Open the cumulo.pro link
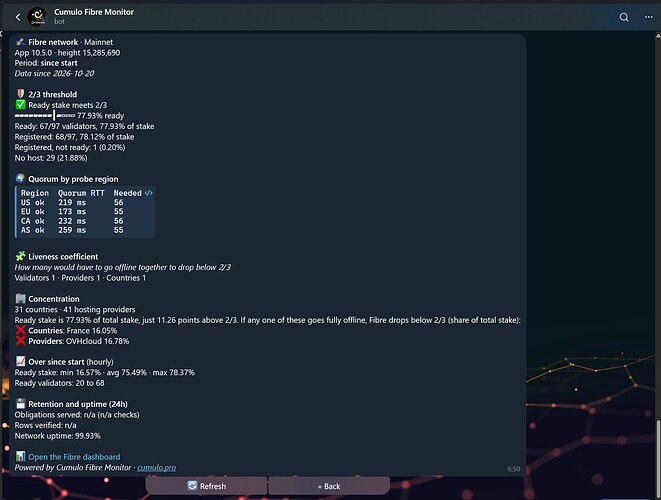 (x=156, y=468)
